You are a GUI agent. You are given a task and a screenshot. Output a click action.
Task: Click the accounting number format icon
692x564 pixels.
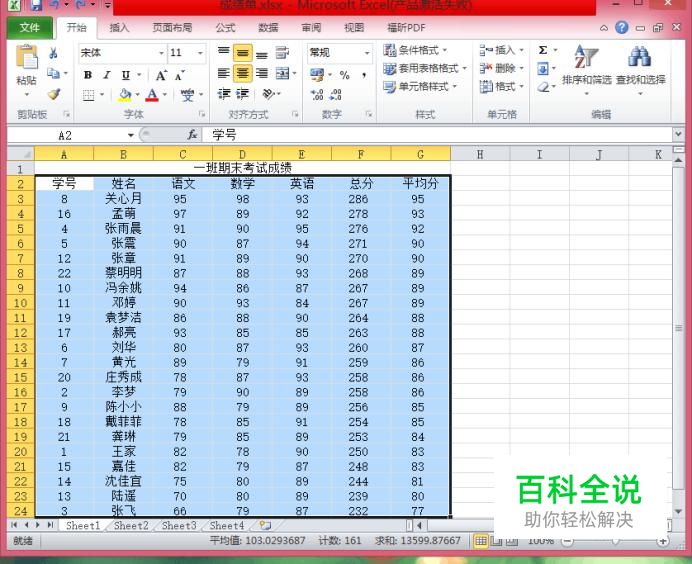pos(317,75)
